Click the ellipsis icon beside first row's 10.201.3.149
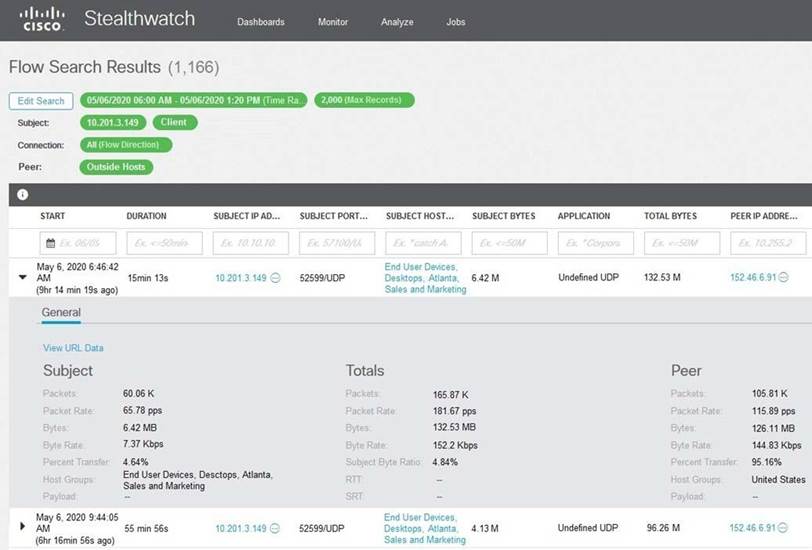This screenshot has height=550, width=812. [275, 278]
